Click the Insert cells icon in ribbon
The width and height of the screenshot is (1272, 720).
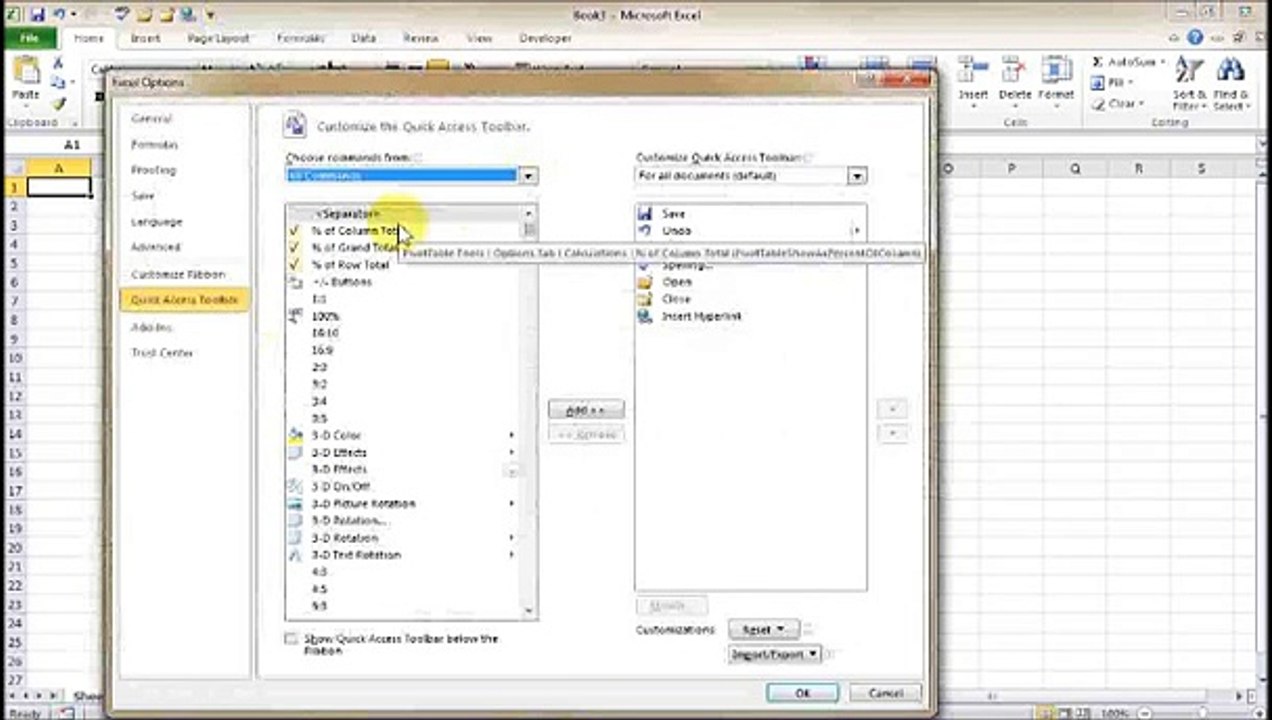point(972,70)
